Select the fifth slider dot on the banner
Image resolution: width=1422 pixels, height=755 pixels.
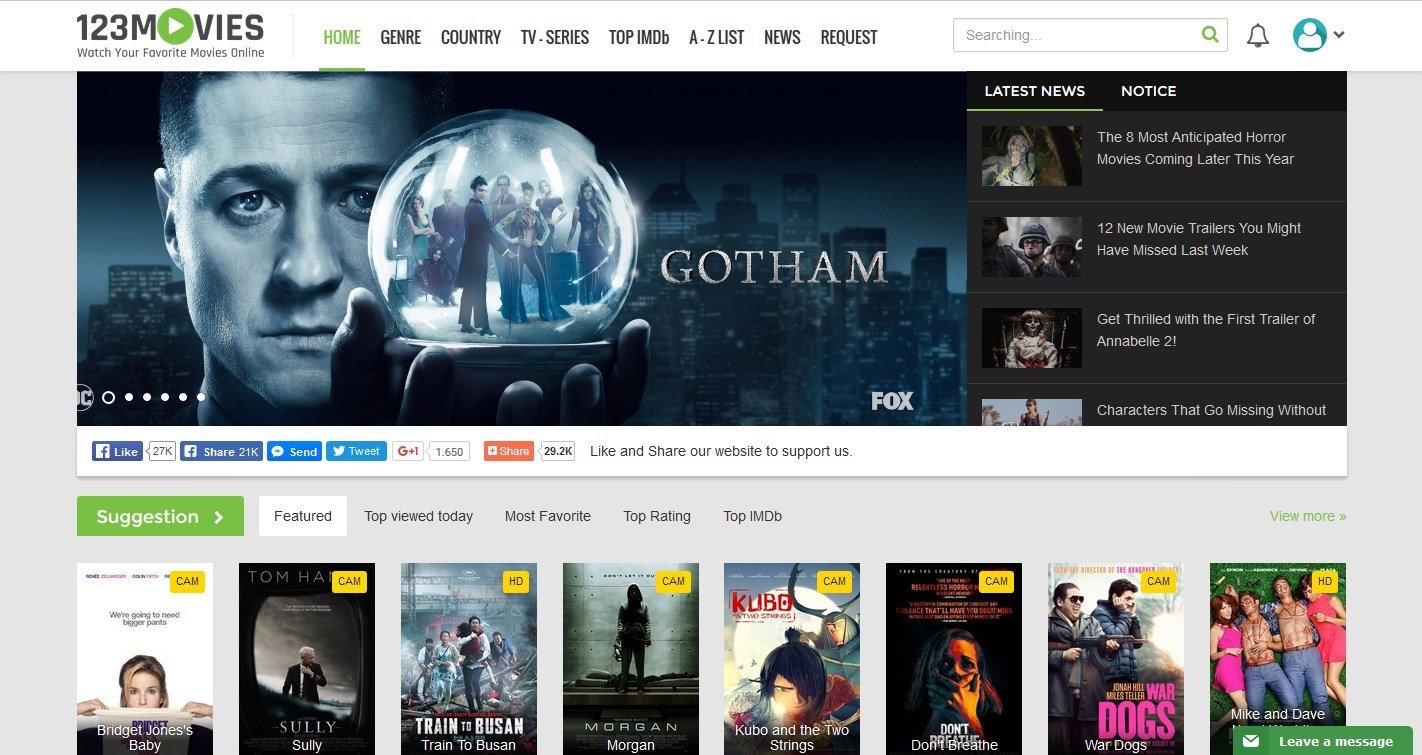(x=183, y=397)
